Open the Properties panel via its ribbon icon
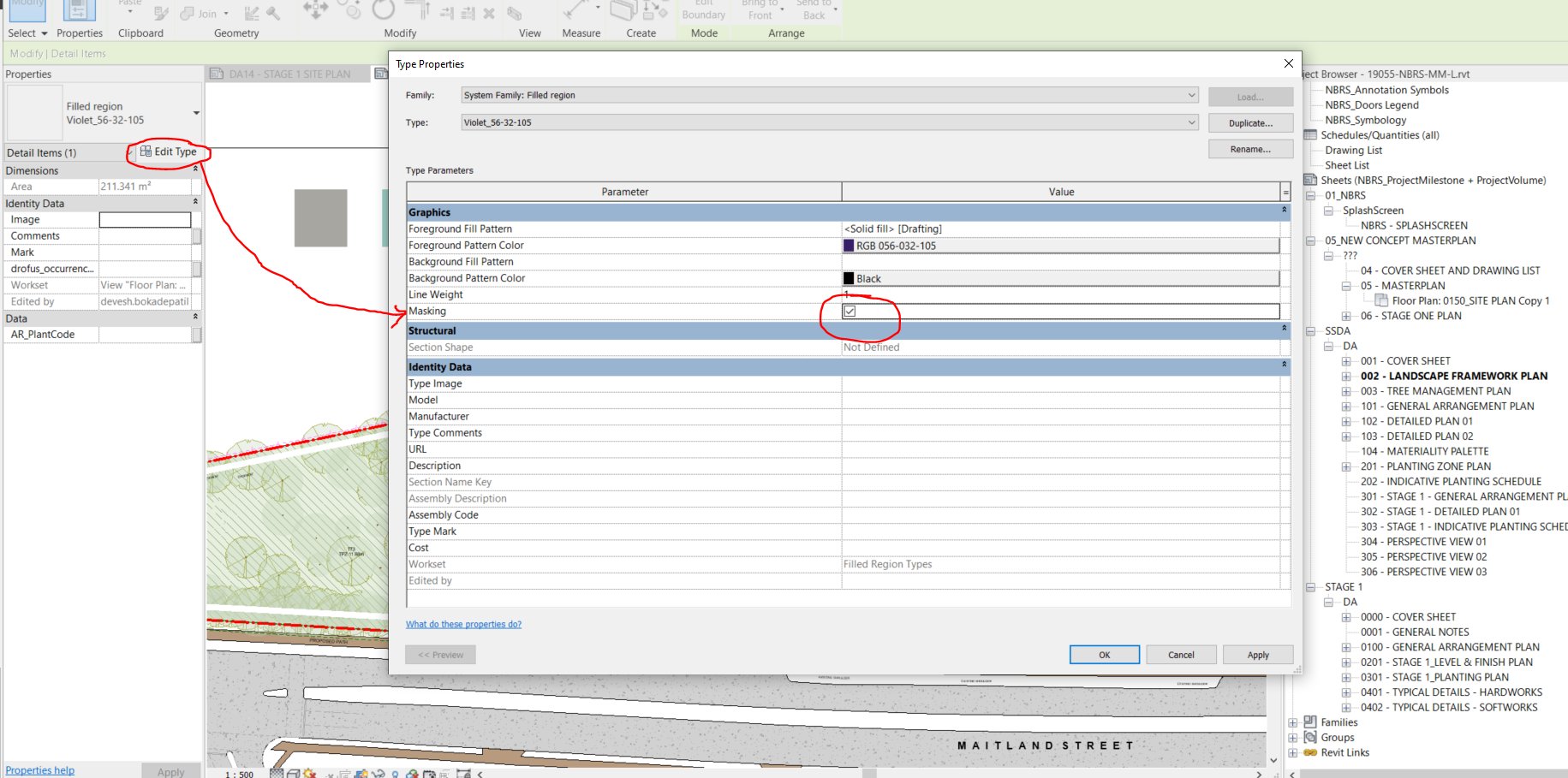Screen dimensions: 1568x778 79,12
